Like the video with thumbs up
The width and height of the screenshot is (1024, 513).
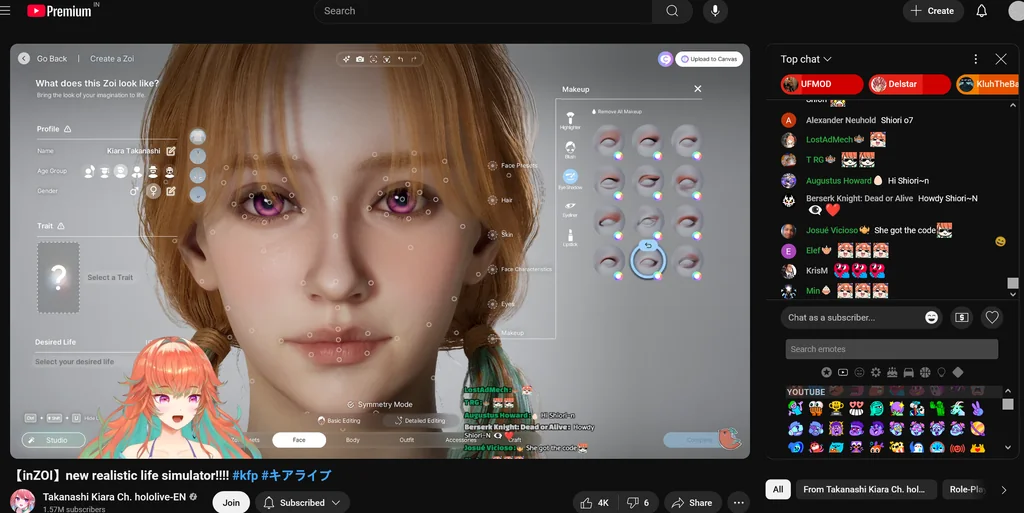tap(594, 503)
